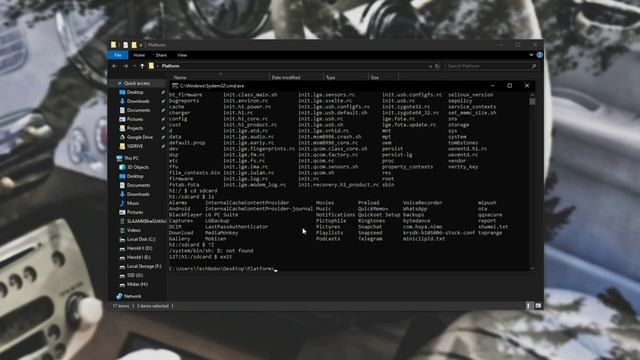Sort files by Date modified column
The image size is (640, 360).
coord(286,77)
